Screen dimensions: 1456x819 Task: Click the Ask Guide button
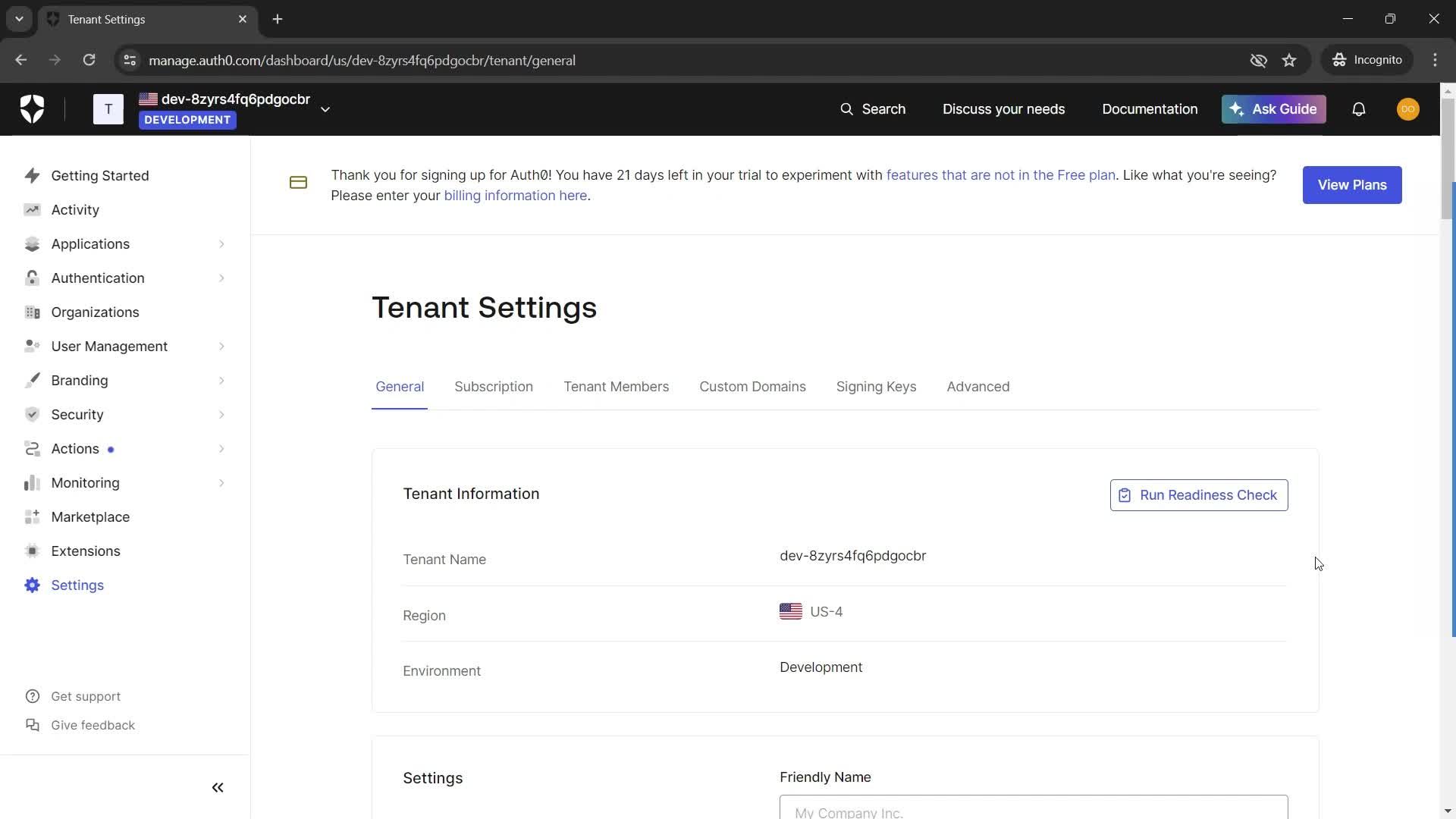click(x=1273, y=109)
